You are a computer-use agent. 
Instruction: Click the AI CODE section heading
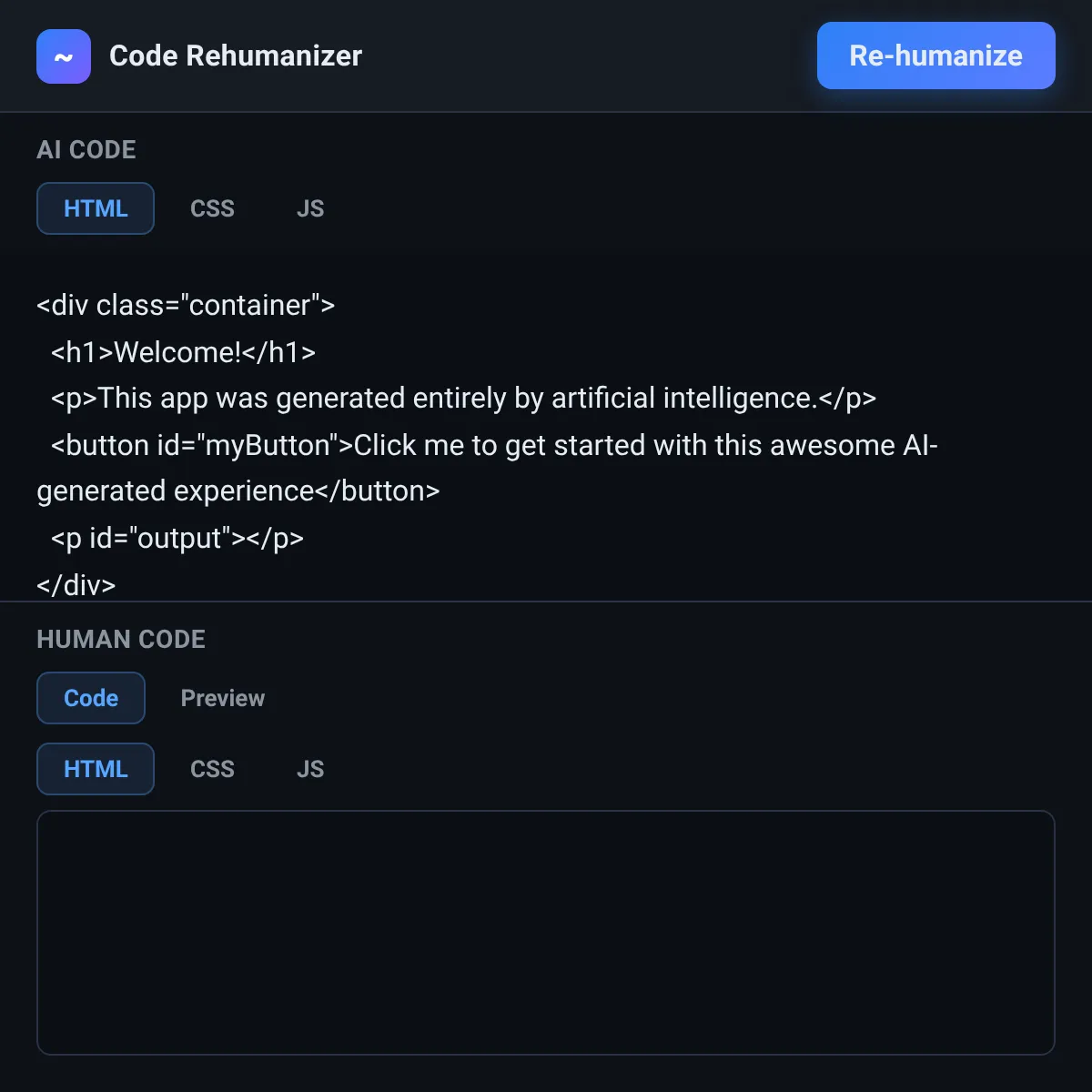coord(86,149)
